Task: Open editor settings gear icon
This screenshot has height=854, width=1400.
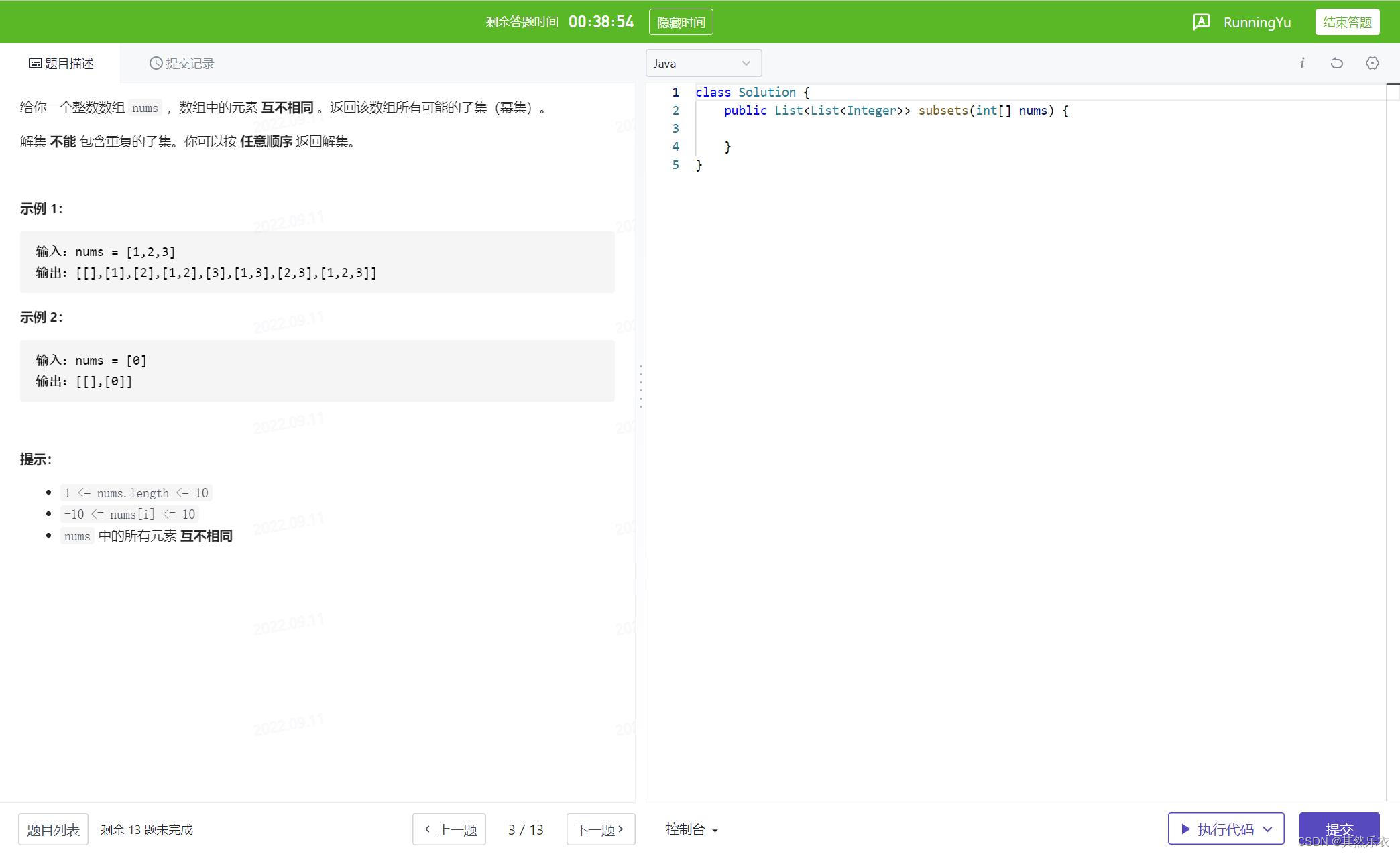Action: (1372, 63)
